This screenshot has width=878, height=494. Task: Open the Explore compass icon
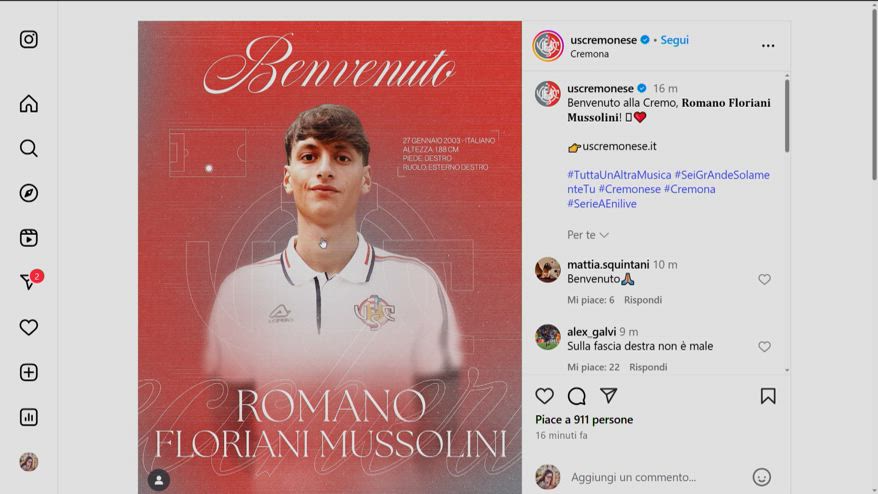click(29, 193)
